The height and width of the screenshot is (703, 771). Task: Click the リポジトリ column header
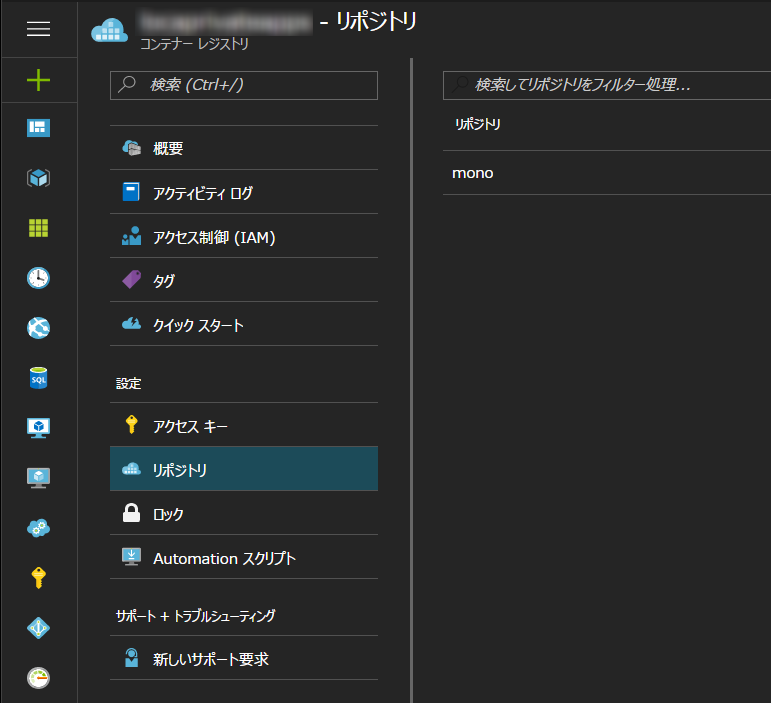pyautogui.click(x=477, y=124)
